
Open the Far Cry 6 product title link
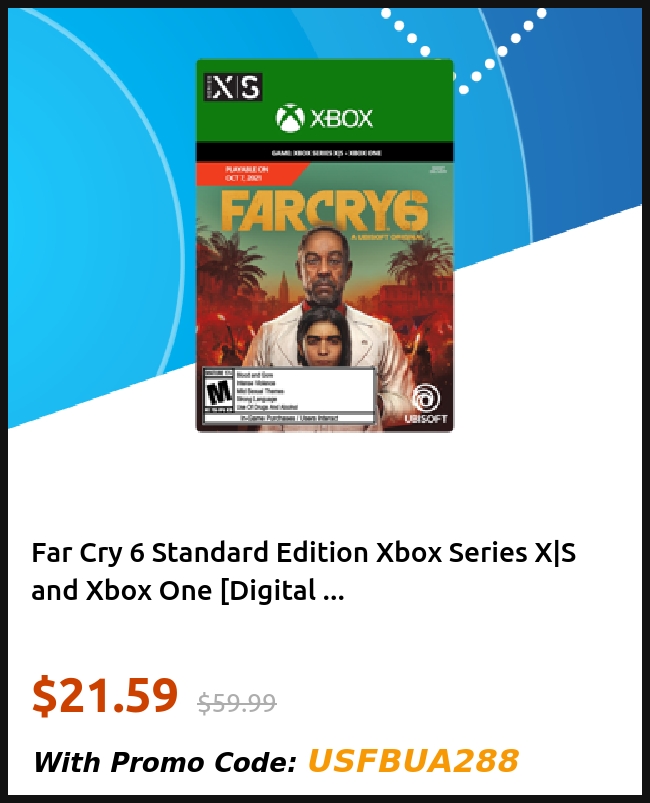303,572
